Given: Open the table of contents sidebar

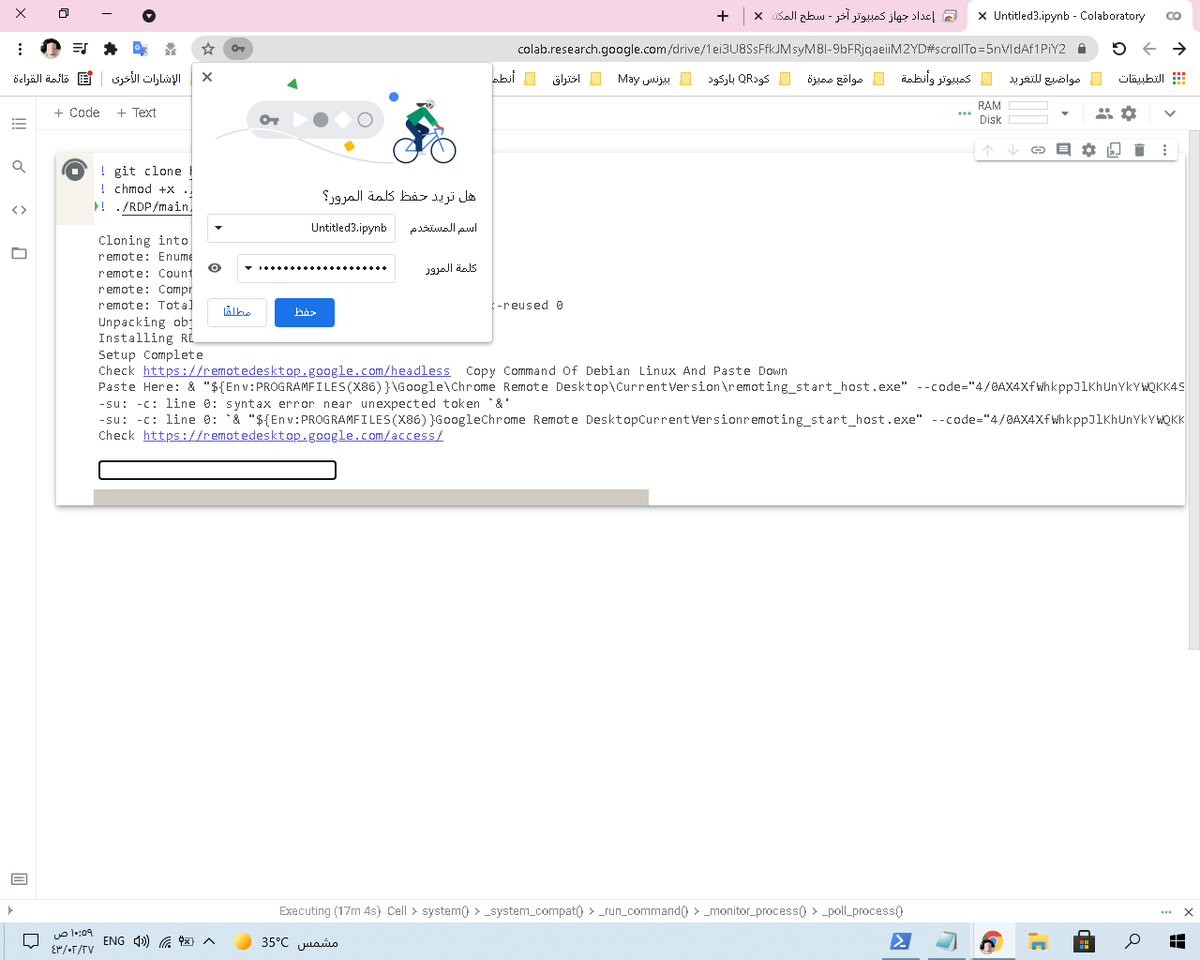Looking at the screenshot, I should coord(18,124).
